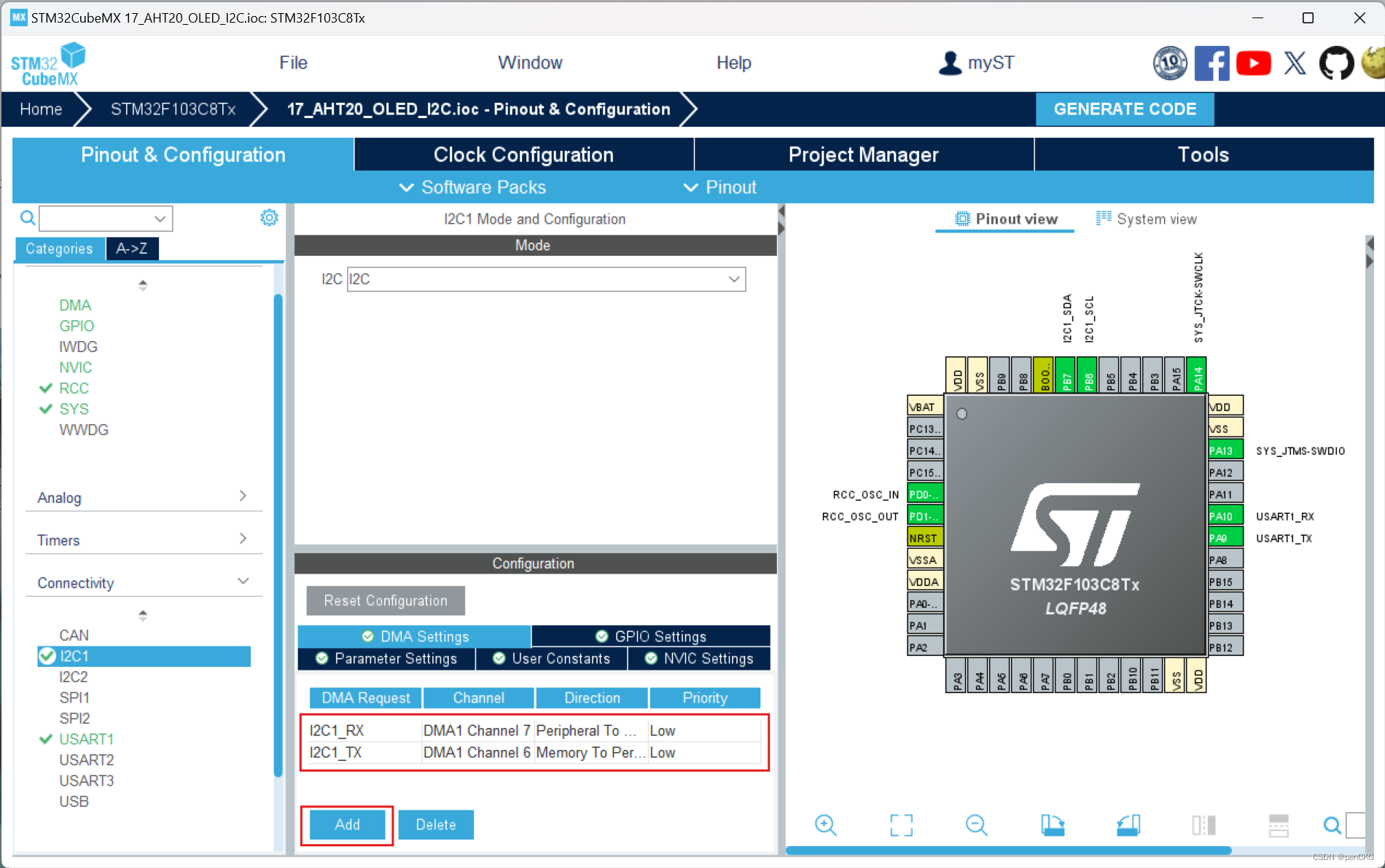Image resolution: width=1385 pixels, height=868 pixels.
Task: Select the PA10 USART1_RX pin
Action: coord(1225,516)
